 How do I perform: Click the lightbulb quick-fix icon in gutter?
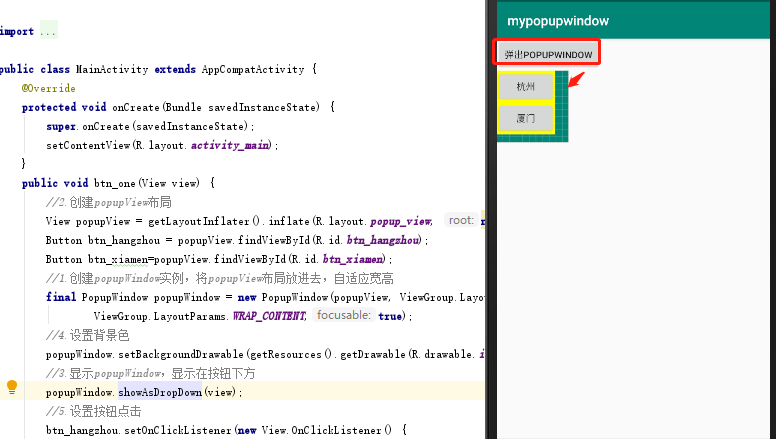[12, 387]
